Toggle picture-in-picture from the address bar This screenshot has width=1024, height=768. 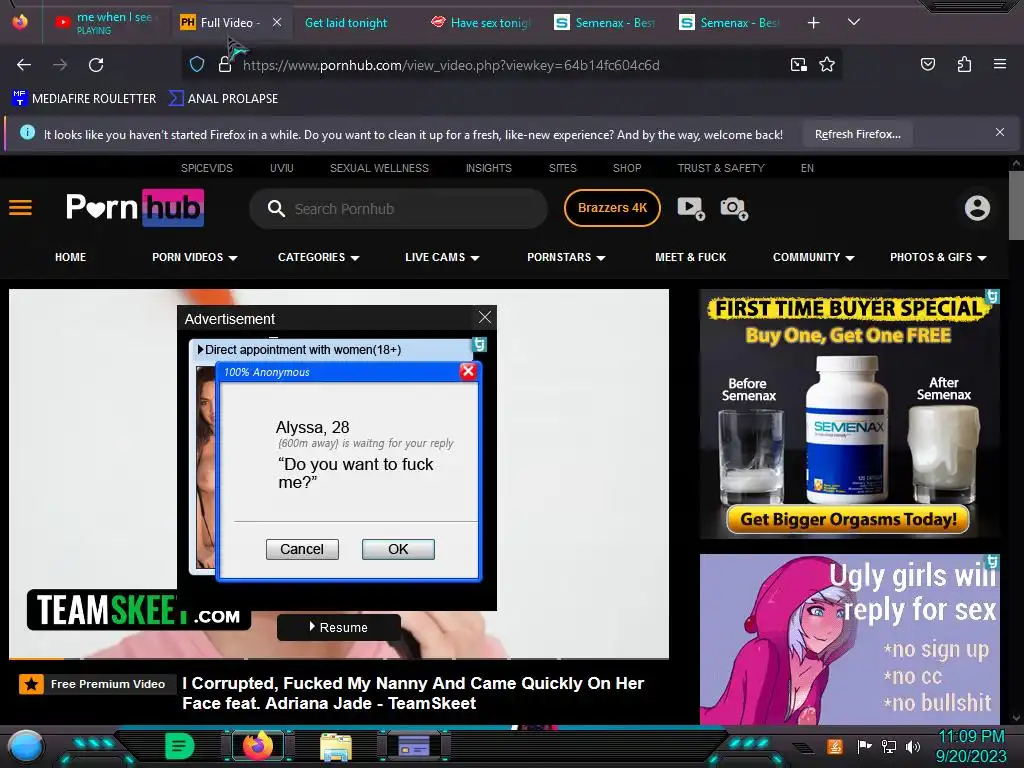pyautogui.click(x=798, y=65)
